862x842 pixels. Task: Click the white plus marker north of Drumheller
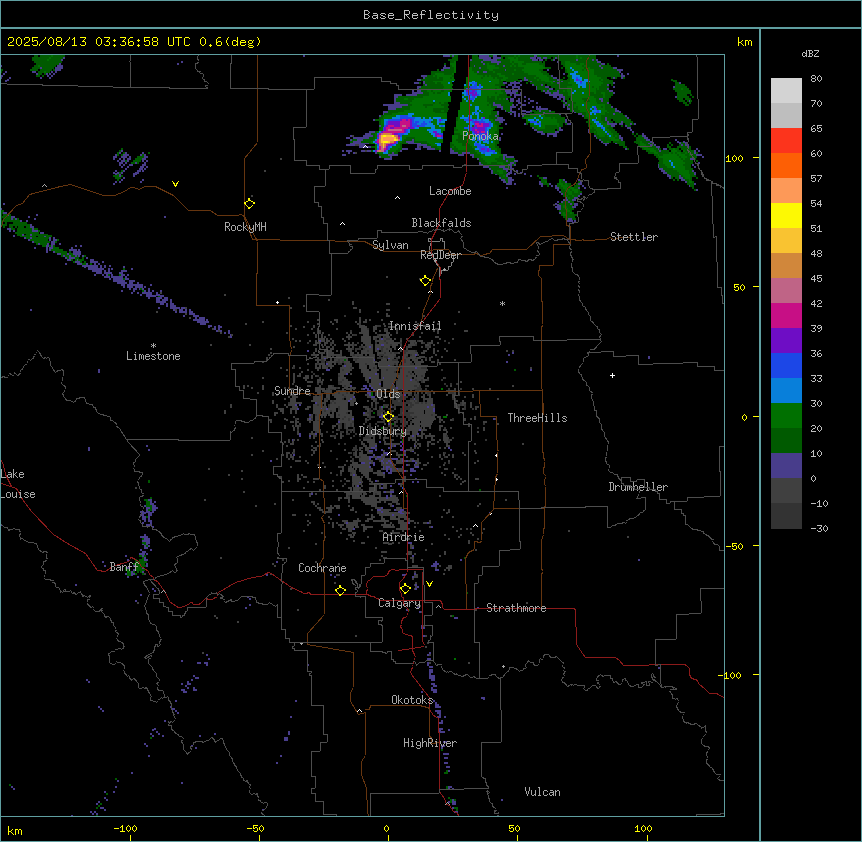[612, 375]
